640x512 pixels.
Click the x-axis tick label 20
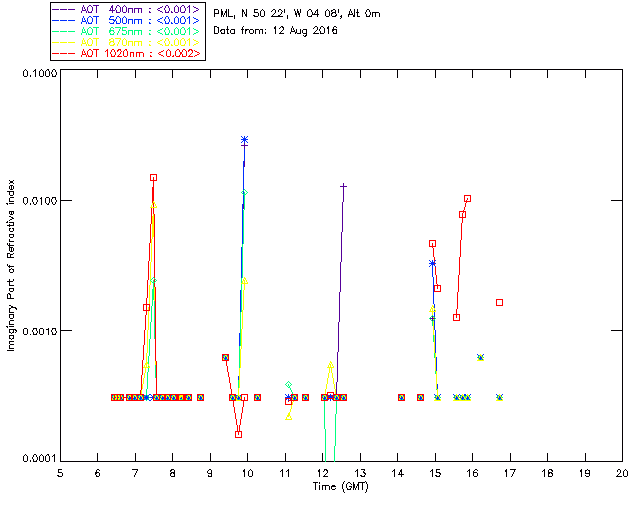pos(622,473)
